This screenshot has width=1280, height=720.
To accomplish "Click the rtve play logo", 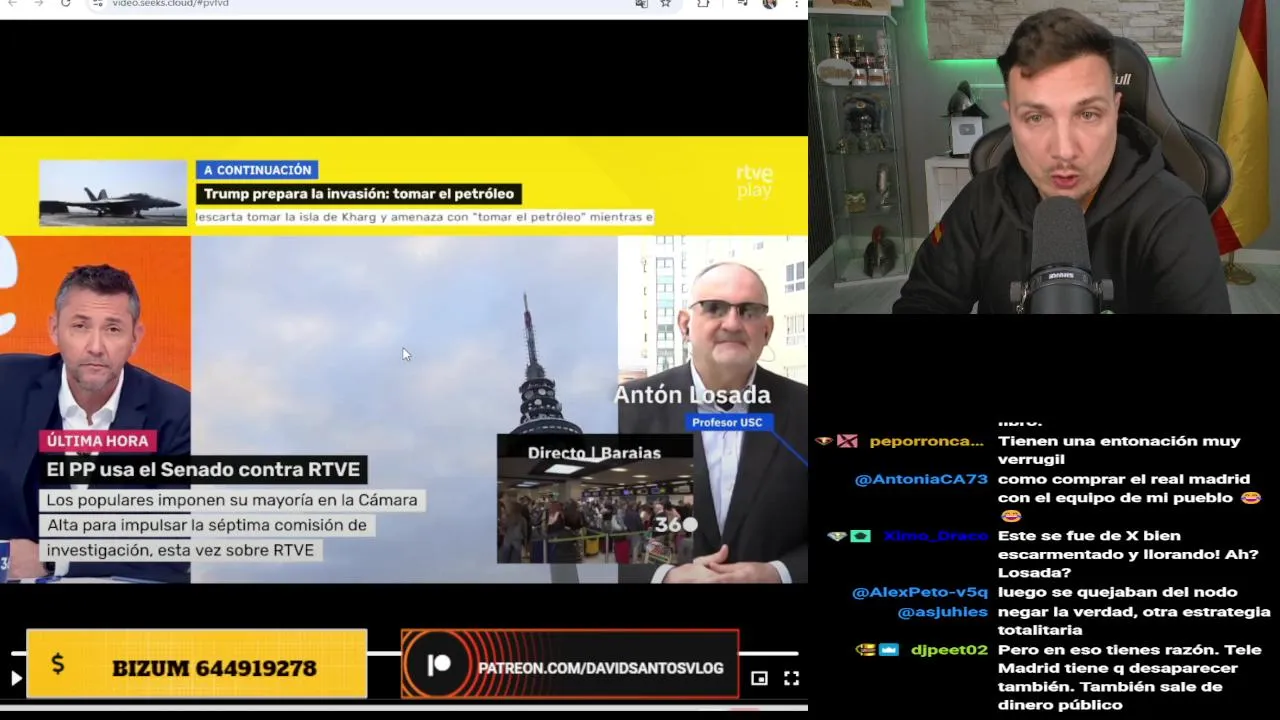I will tap(754, 182).
